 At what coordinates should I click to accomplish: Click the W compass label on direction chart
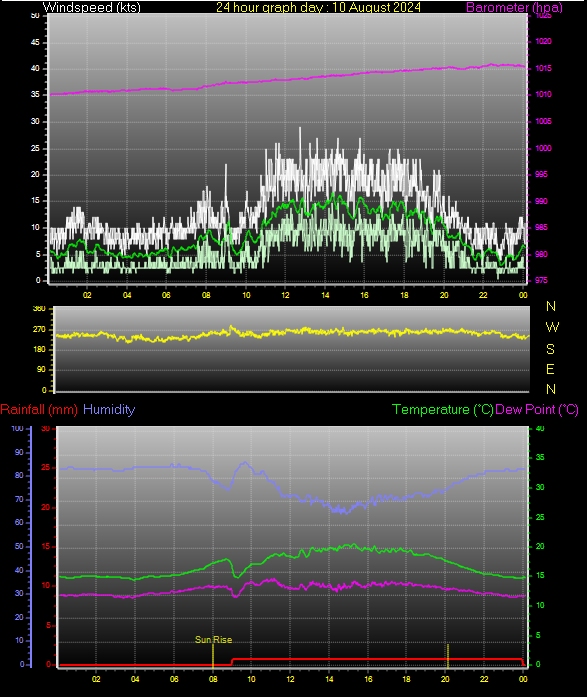click(x=552, y=327)
